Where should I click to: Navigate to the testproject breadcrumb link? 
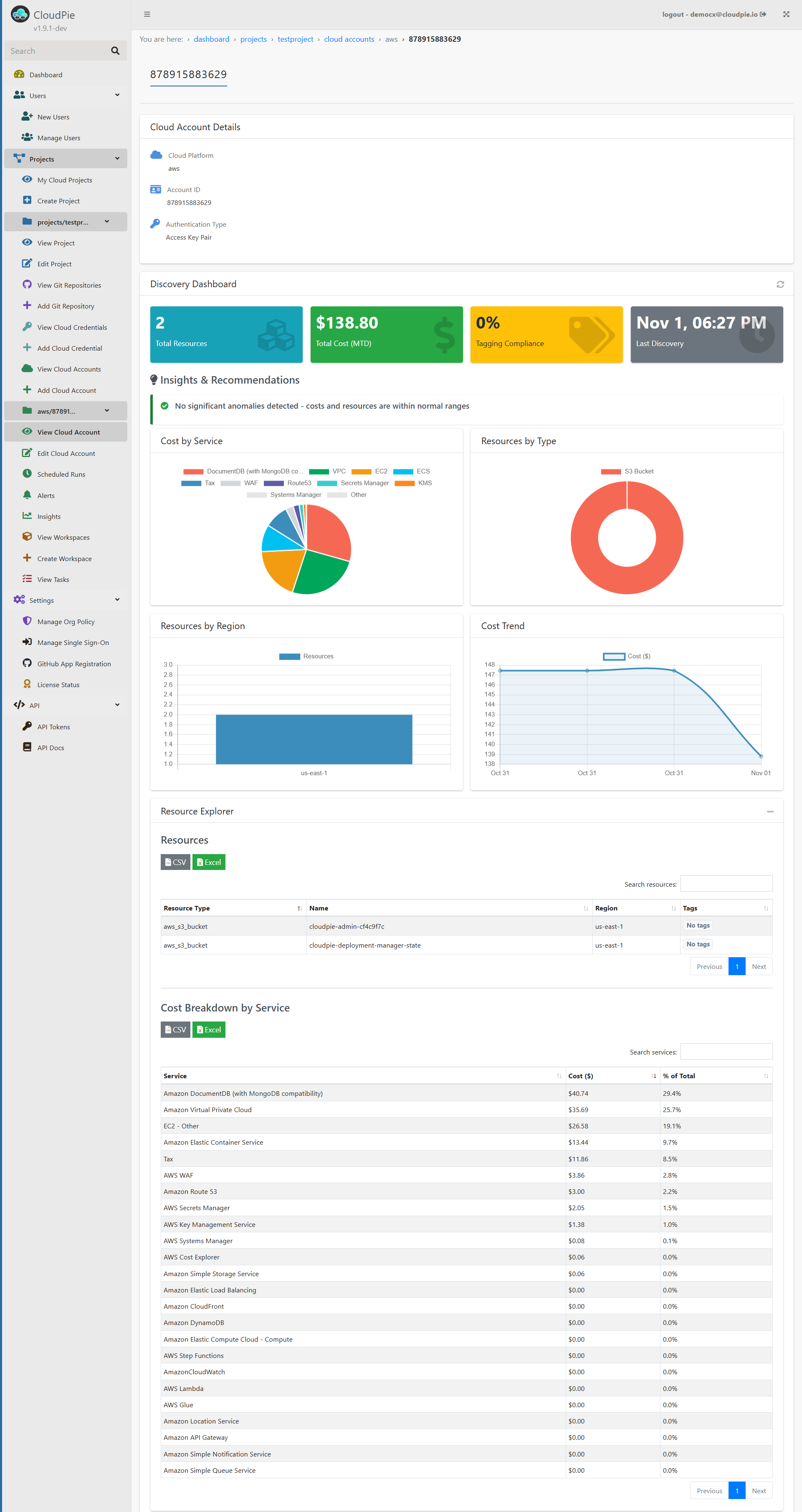(x=295, y=39)
